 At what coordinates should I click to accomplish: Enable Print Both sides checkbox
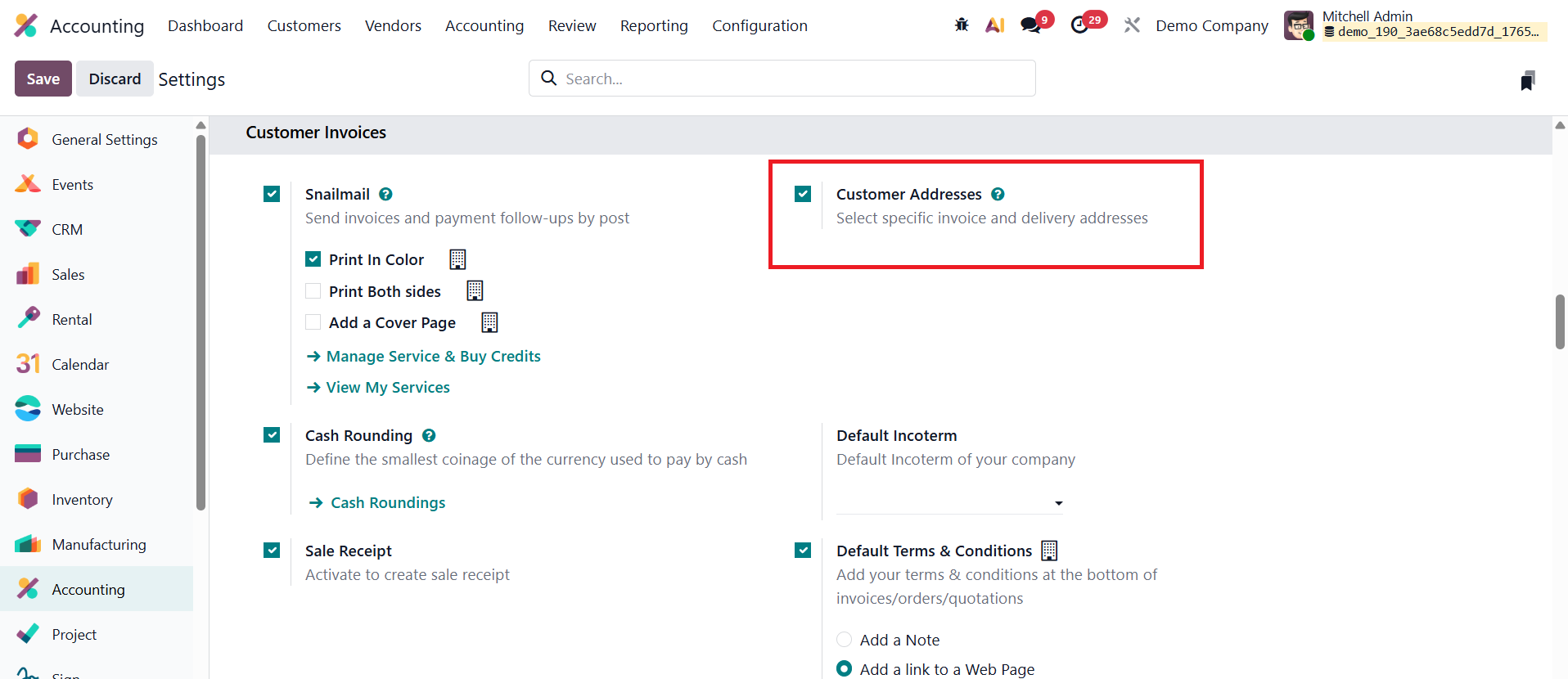(313, 291)
